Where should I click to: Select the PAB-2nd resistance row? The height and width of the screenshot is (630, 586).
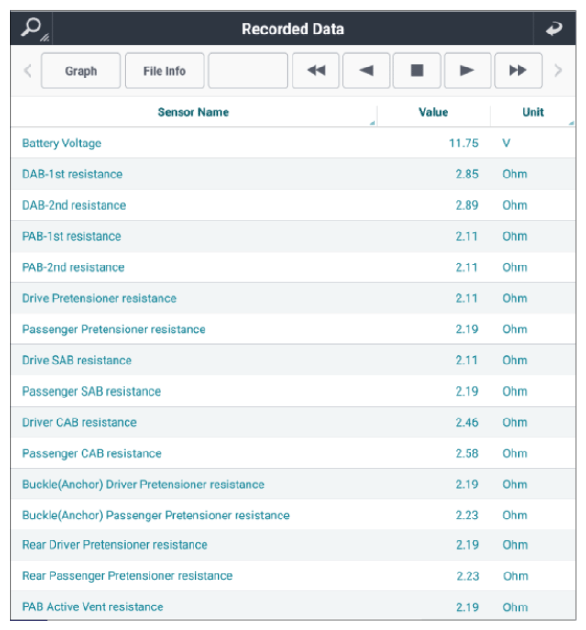tap(293, 267)
